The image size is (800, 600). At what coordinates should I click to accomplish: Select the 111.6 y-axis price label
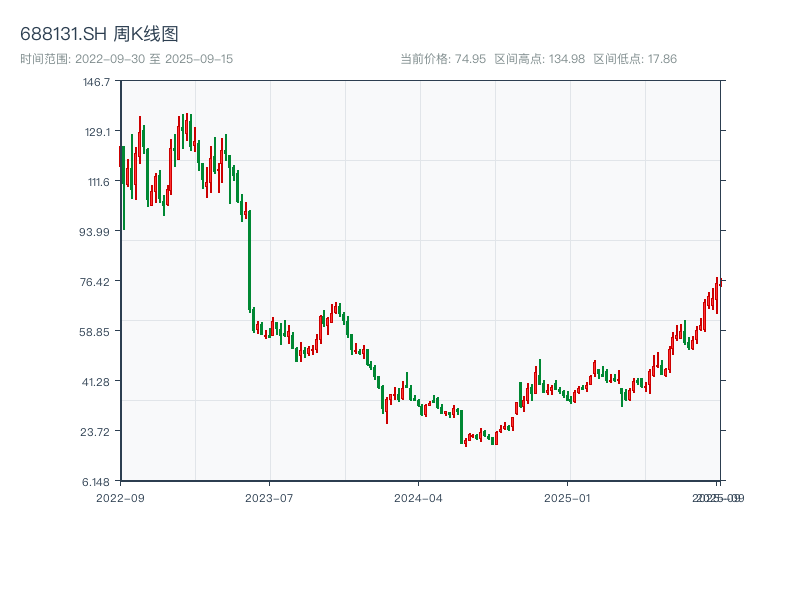[x=96, y=181]
